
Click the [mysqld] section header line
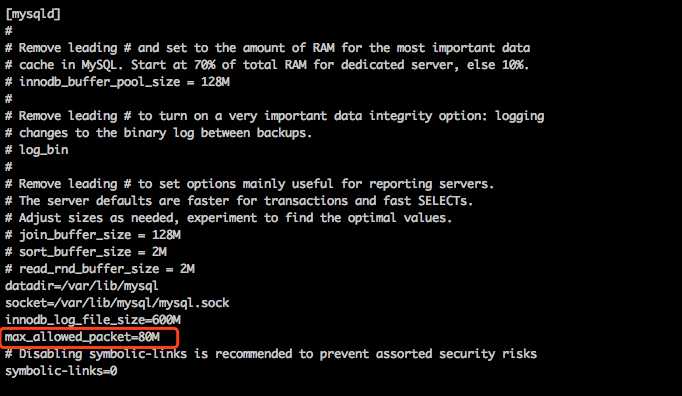pyautogui.click(x=33, y=14)
